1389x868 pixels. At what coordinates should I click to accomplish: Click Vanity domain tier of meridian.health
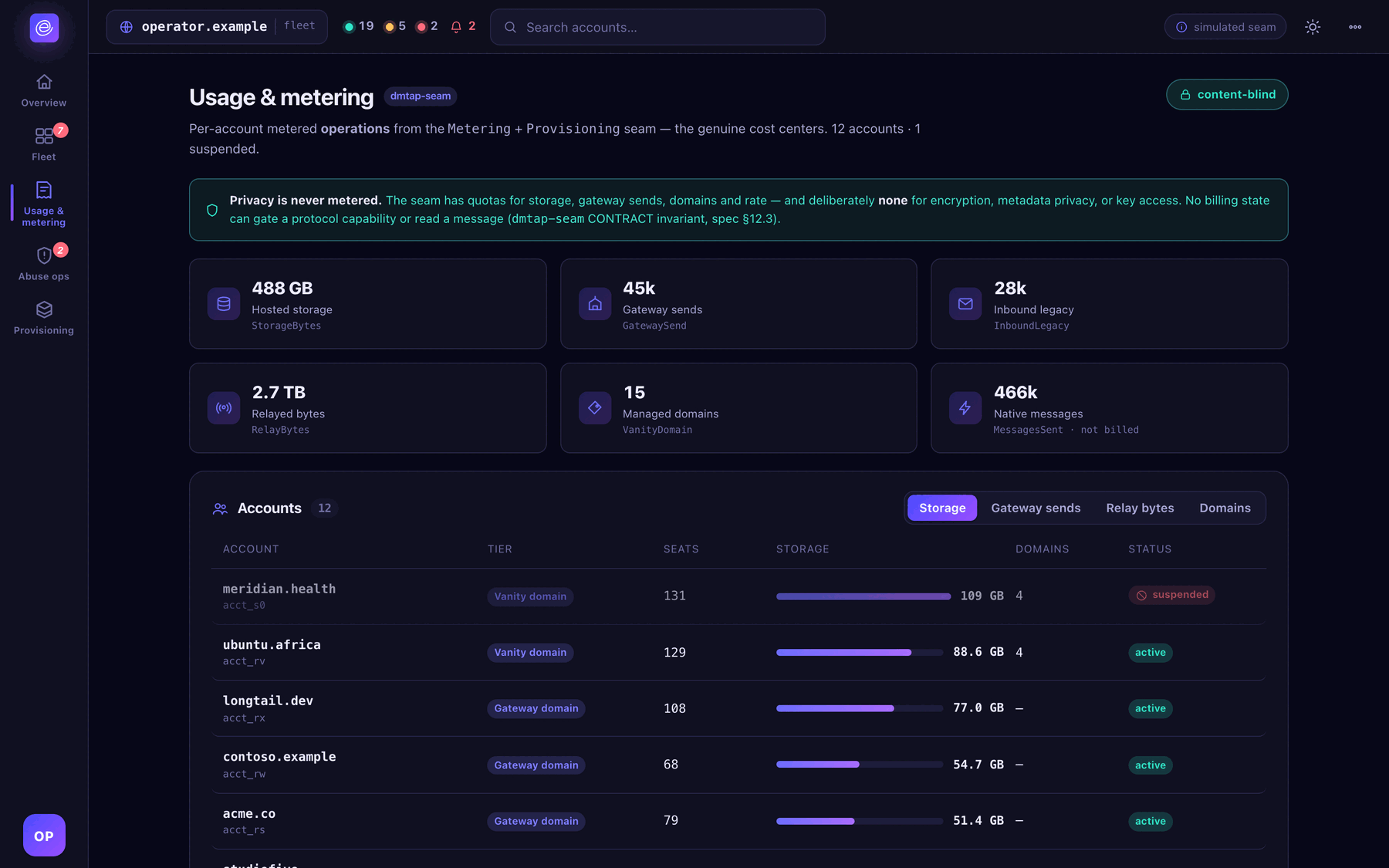coord(530,596)
